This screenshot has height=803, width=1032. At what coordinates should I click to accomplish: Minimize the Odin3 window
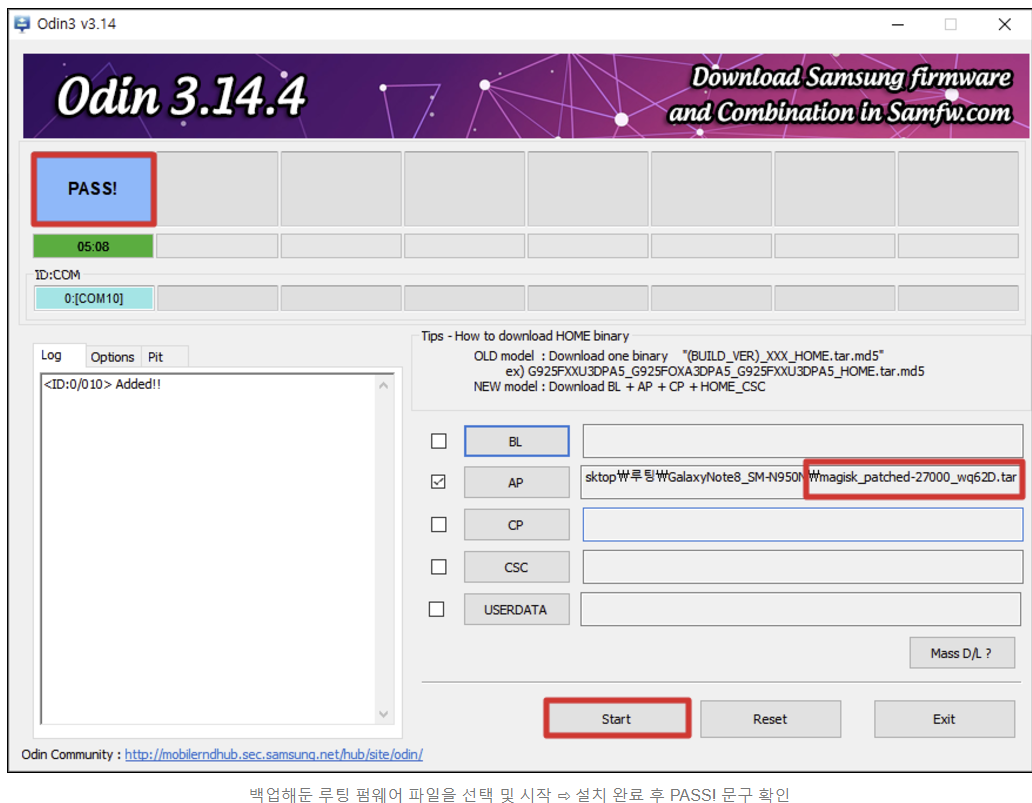click(x=898, y=24)
